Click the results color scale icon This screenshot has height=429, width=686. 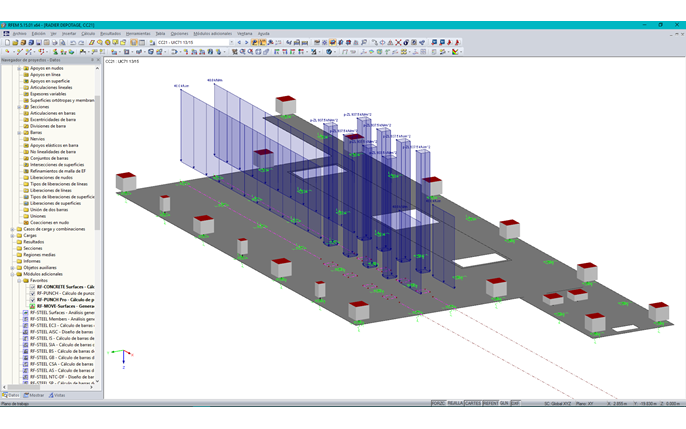pos(455,52)
